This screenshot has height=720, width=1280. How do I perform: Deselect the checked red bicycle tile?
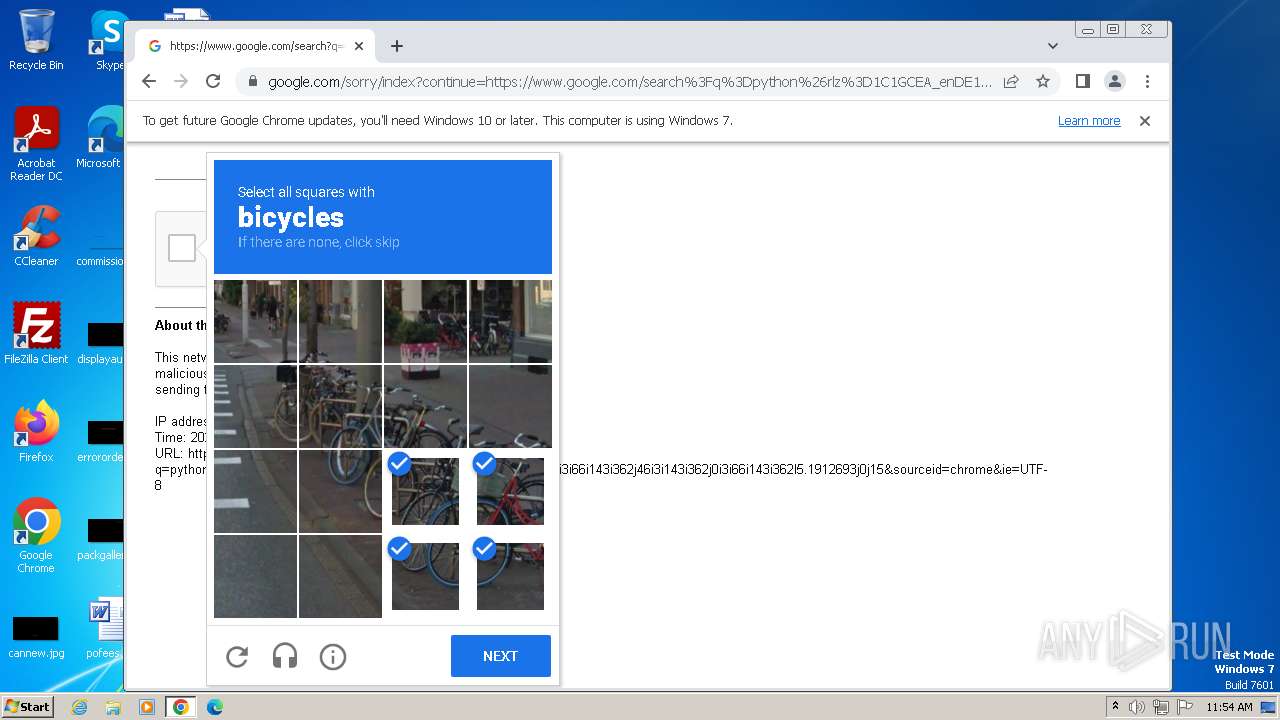(x=510, y=491)
